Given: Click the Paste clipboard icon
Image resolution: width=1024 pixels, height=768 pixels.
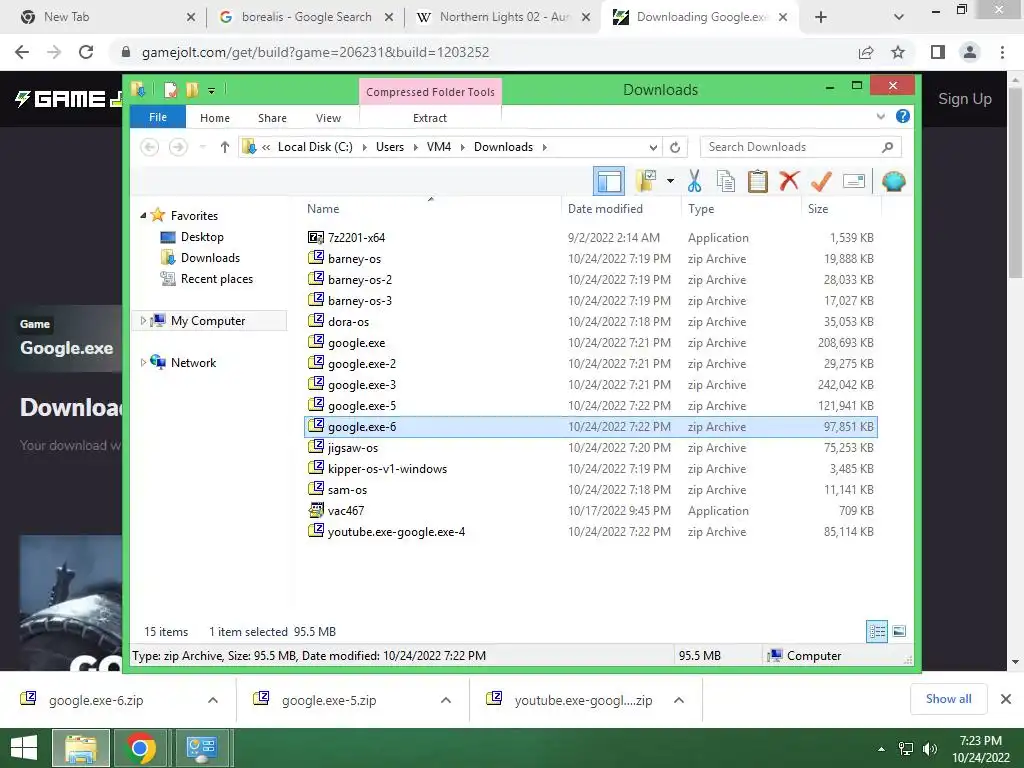Looking at the screenshot, I should 758,181.
